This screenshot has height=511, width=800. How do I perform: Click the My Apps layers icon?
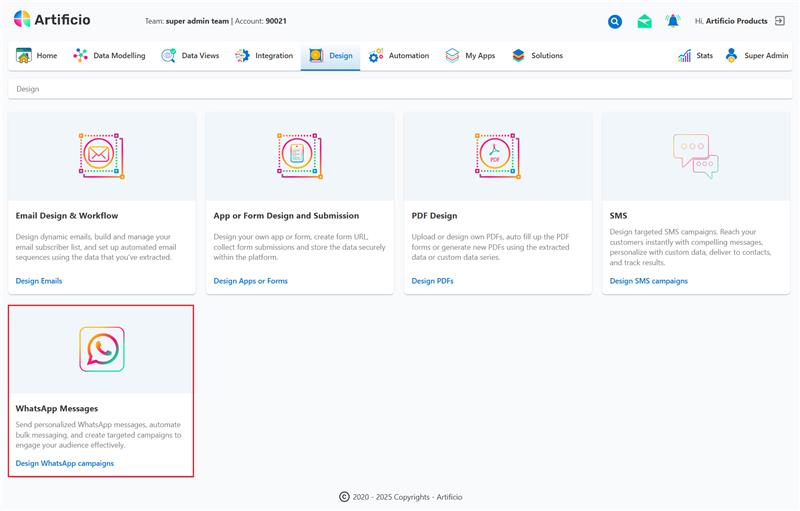tap(452, 56)
